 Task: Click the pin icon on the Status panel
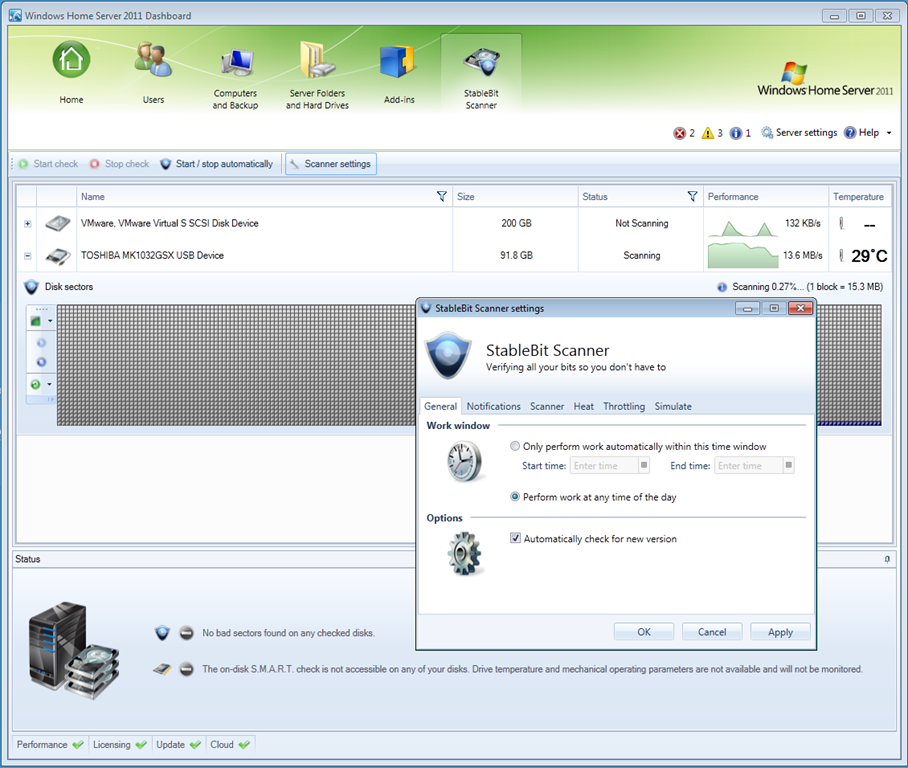[x=887, y=559]
